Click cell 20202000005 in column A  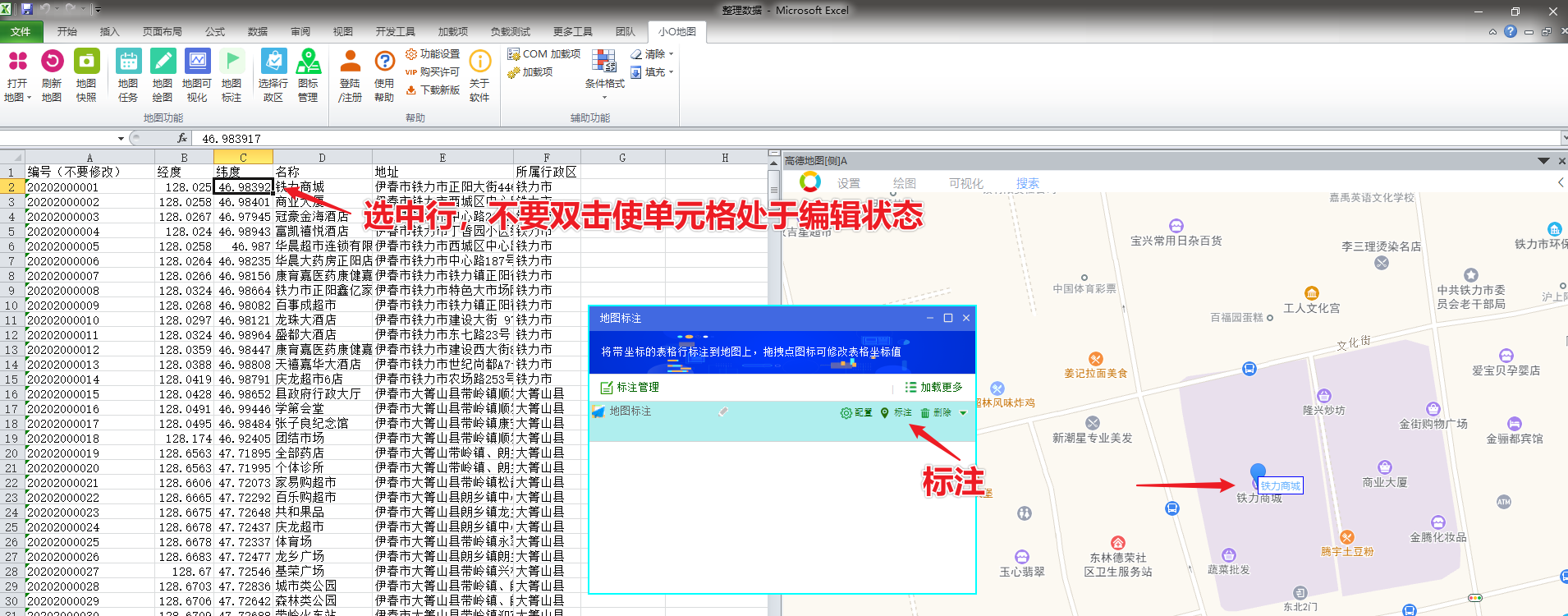click(89, 246)
